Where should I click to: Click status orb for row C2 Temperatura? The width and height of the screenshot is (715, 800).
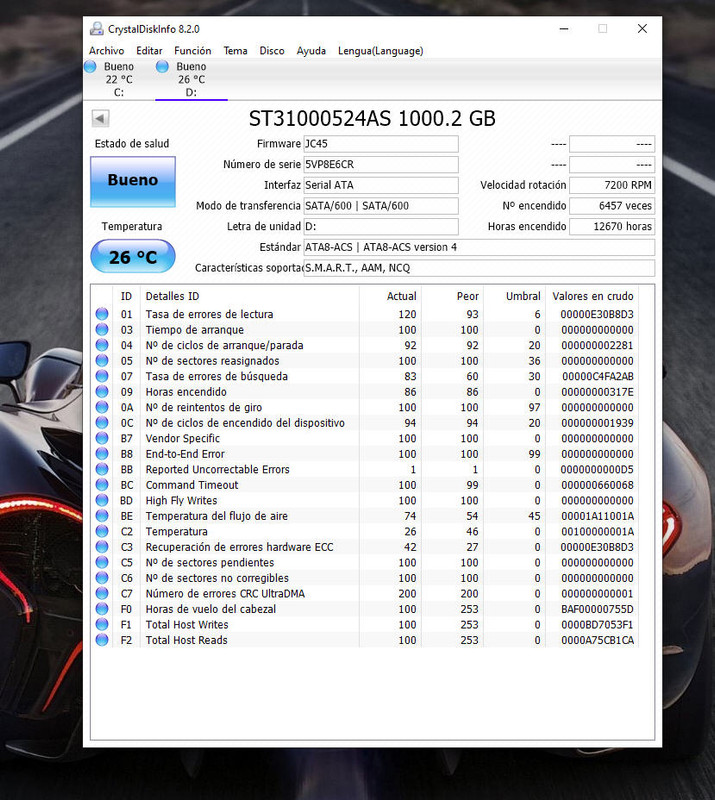pos(102,531)
